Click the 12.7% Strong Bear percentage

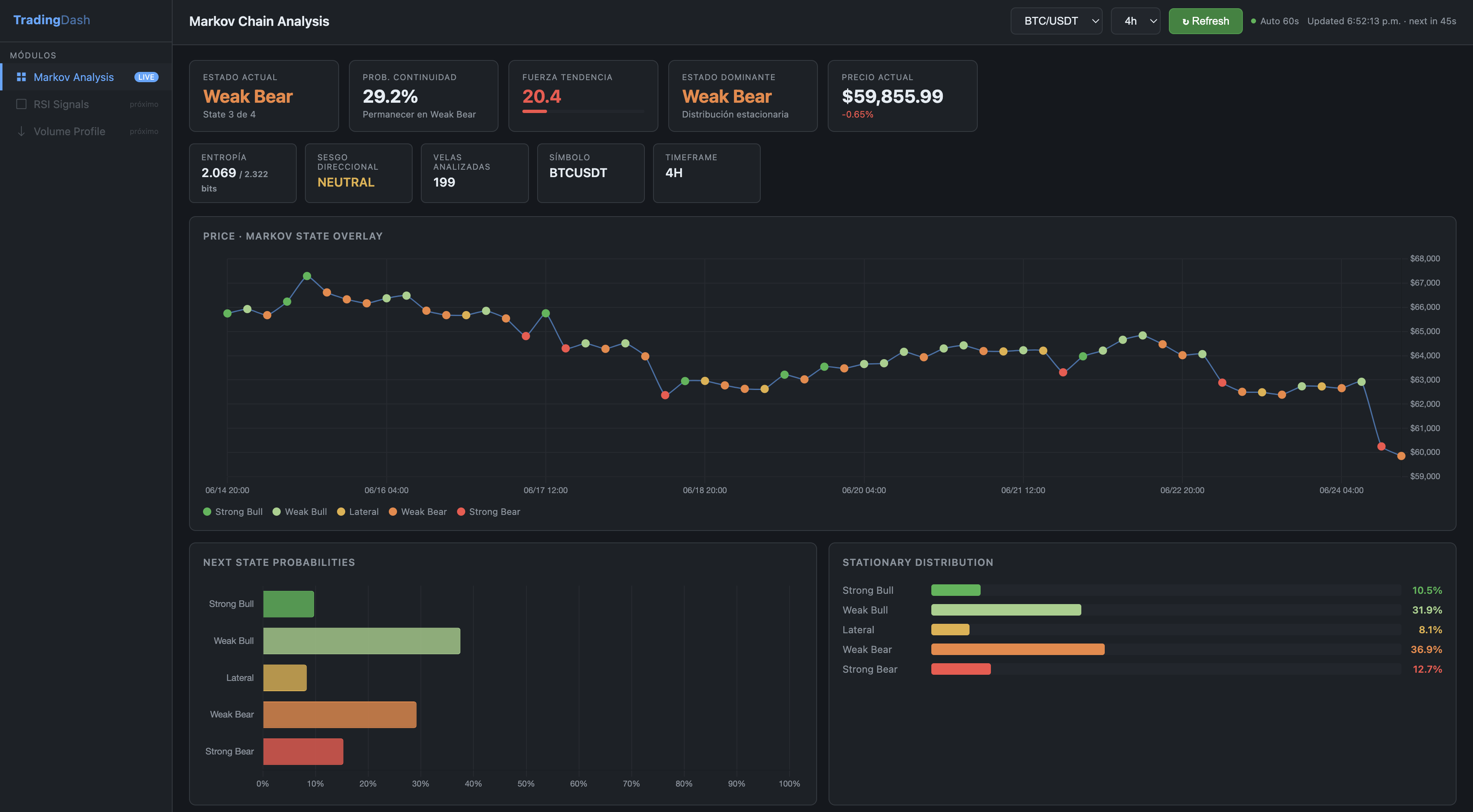point(1427,669)
